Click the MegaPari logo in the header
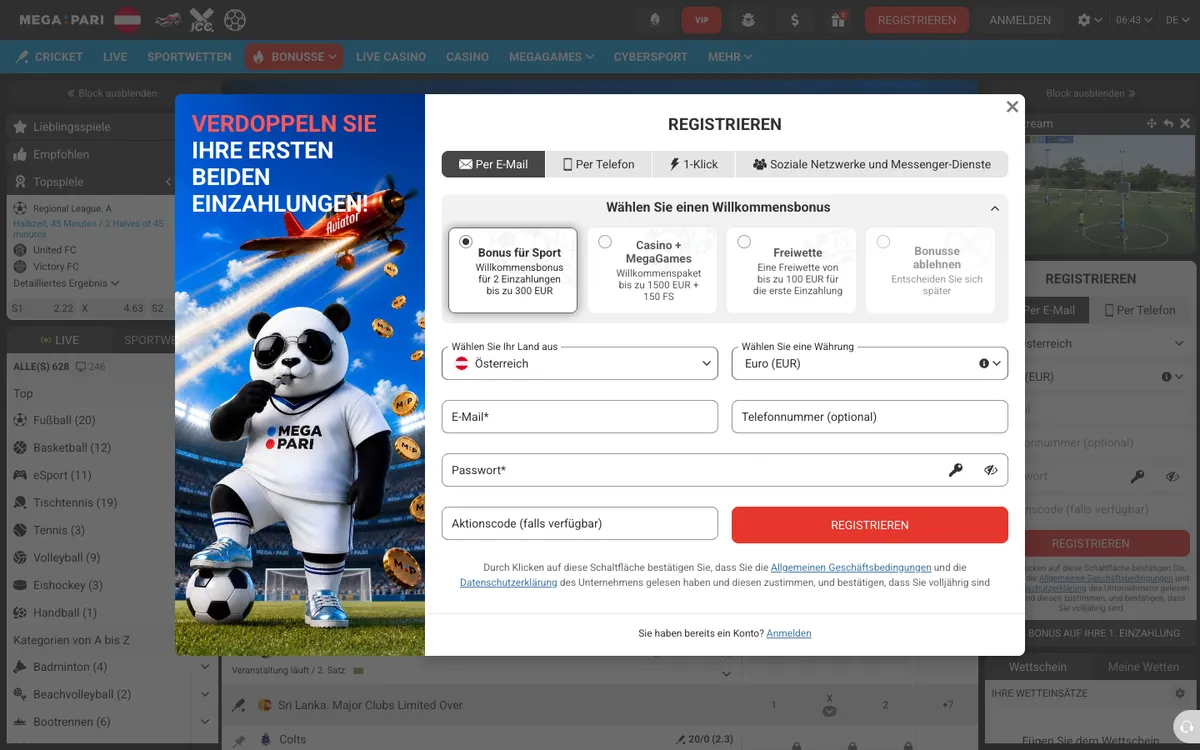The width and height of the screenshot is (1200, 750). (62, 19)
